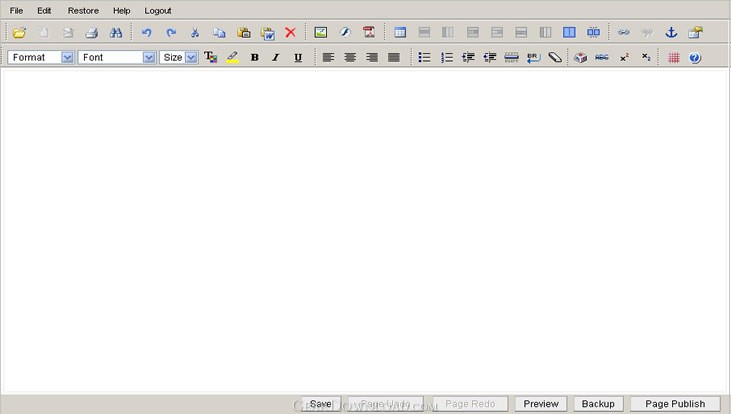Expand the Format dropdown
This screenshot has height=414, width=731.
[x=67, y=58]
